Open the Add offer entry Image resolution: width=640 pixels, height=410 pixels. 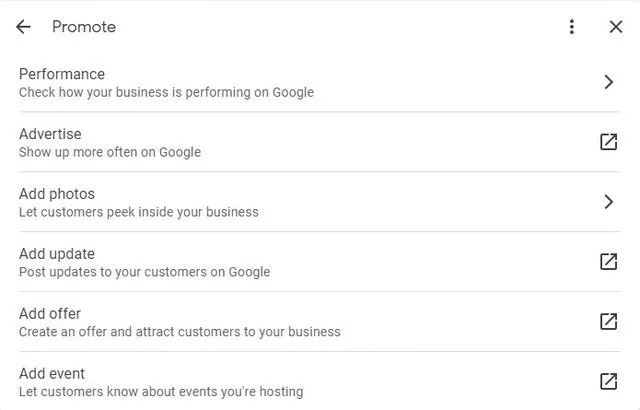(320, 321)
